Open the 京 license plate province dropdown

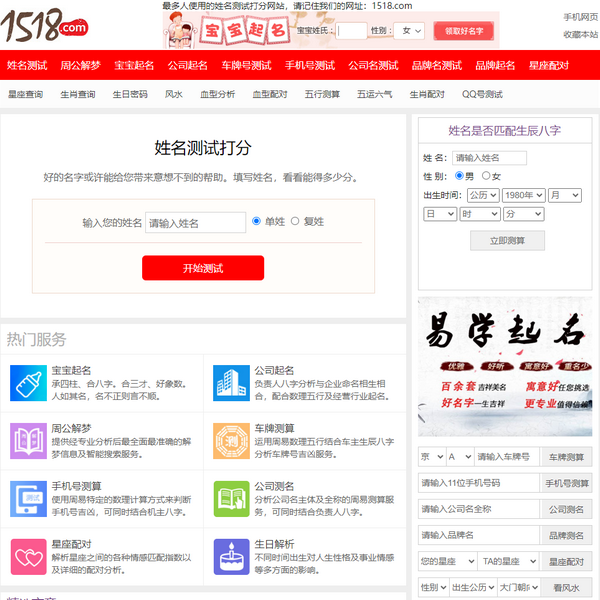(x=431, y=457)
